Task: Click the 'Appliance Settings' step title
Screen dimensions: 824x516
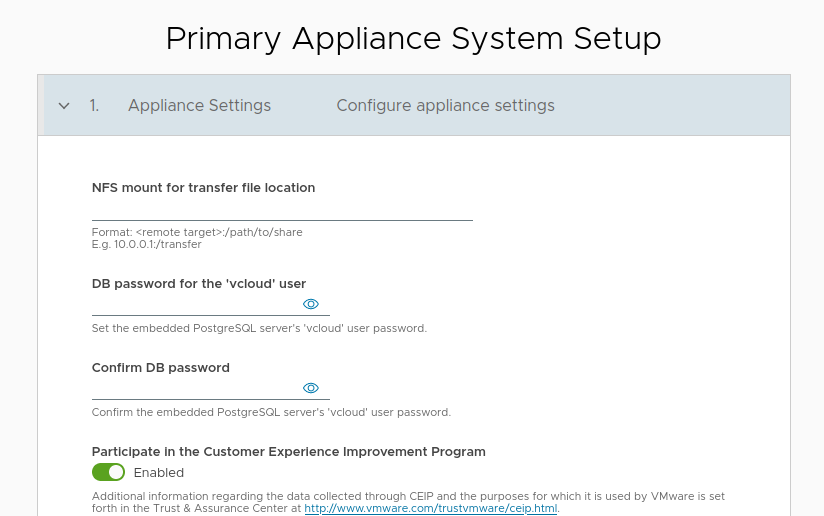Action: coord(199,106)
